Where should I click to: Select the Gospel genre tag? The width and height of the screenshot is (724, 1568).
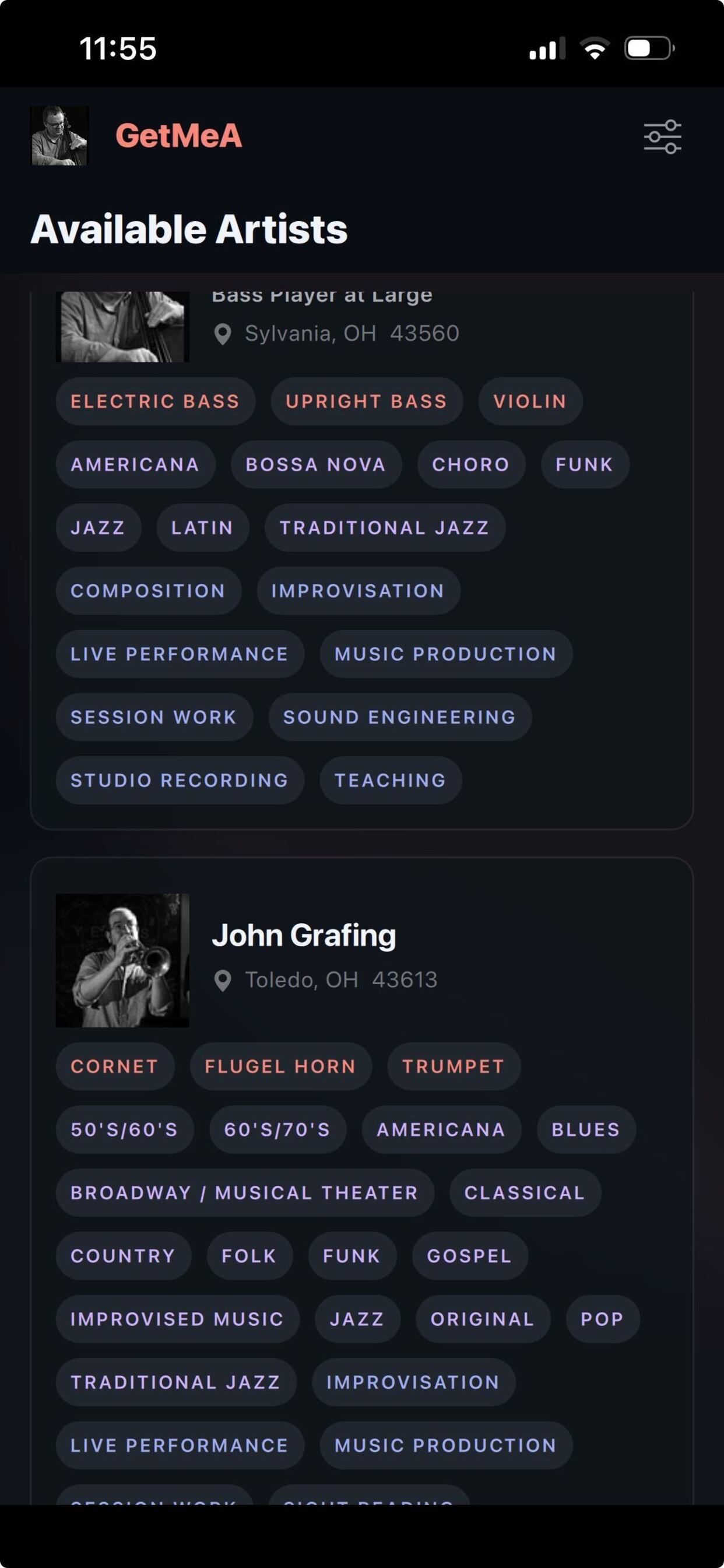470,1256
